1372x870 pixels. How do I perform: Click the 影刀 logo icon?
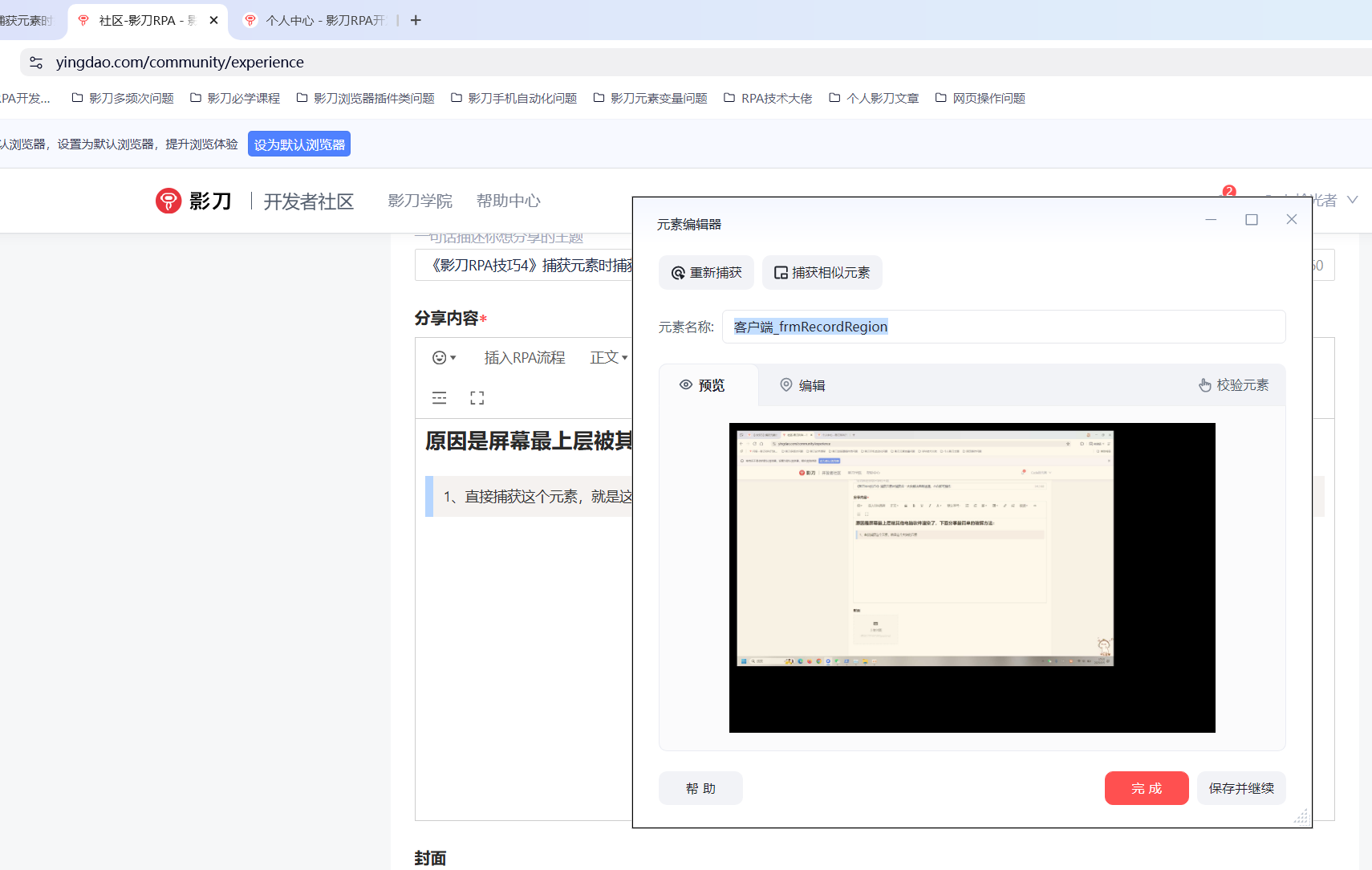[x=168, y=201]
